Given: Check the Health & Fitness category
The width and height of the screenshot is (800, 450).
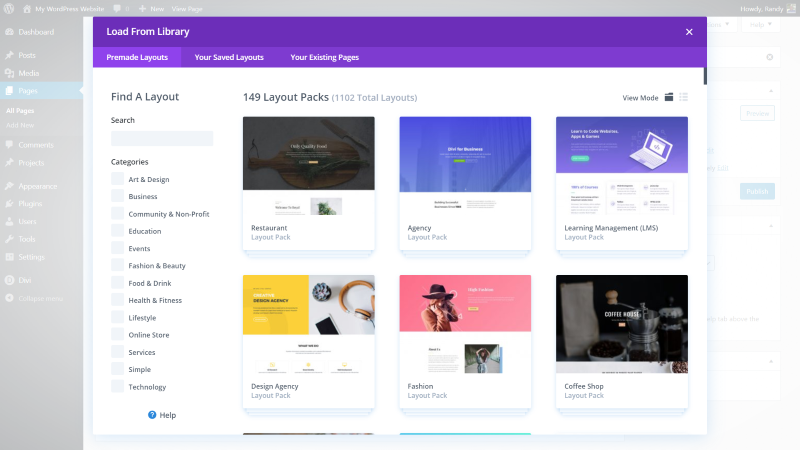Looking at the screenshot, I should [117, 300].
